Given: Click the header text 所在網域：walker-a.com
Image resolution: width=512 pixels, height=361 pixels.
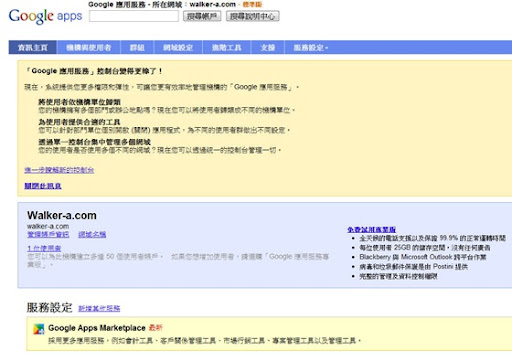Looking at the screenshot, I should click(194, 4).
